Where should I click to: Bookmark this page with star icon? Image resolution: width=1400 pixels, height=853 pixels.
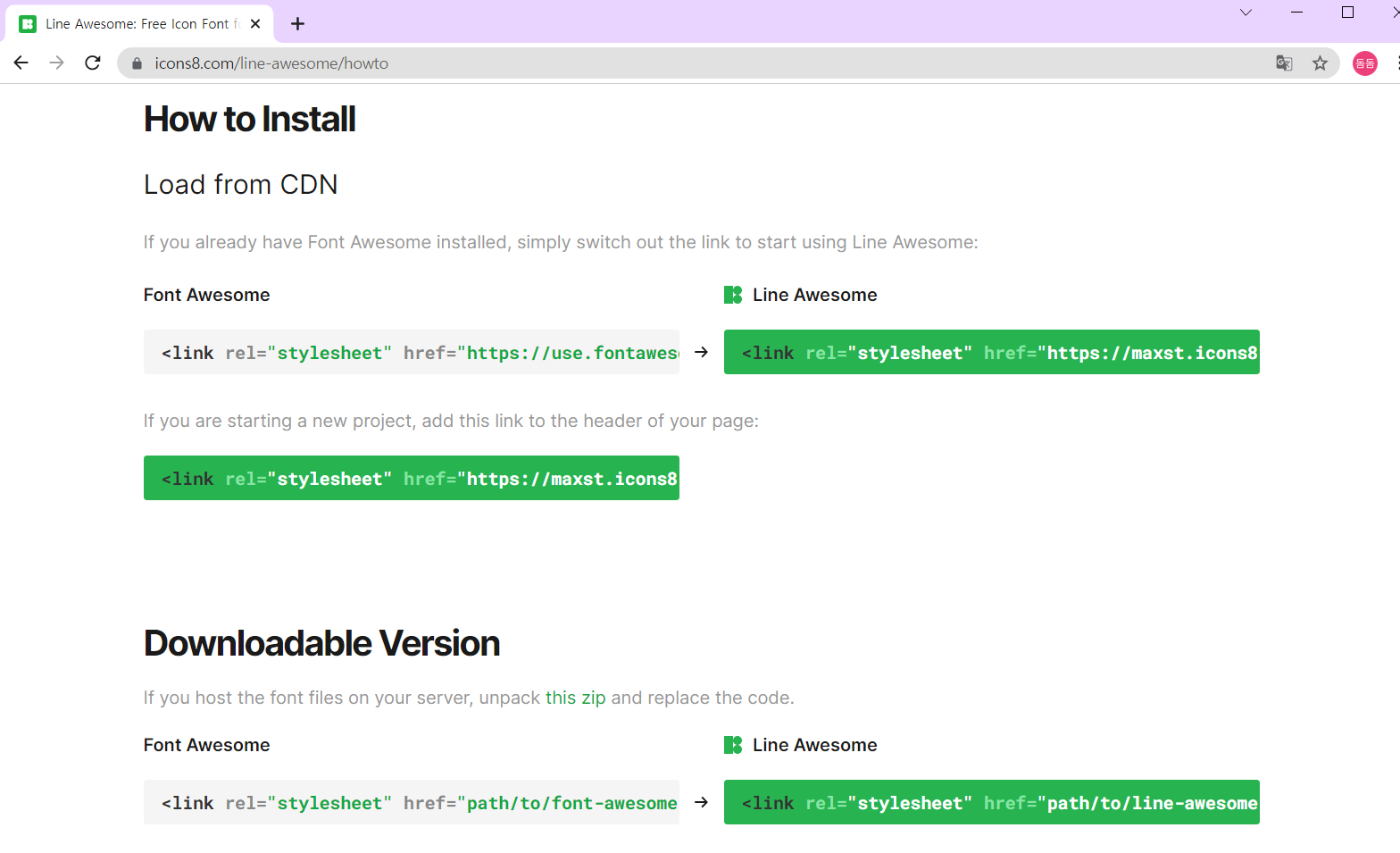(x=1320, y=63)
